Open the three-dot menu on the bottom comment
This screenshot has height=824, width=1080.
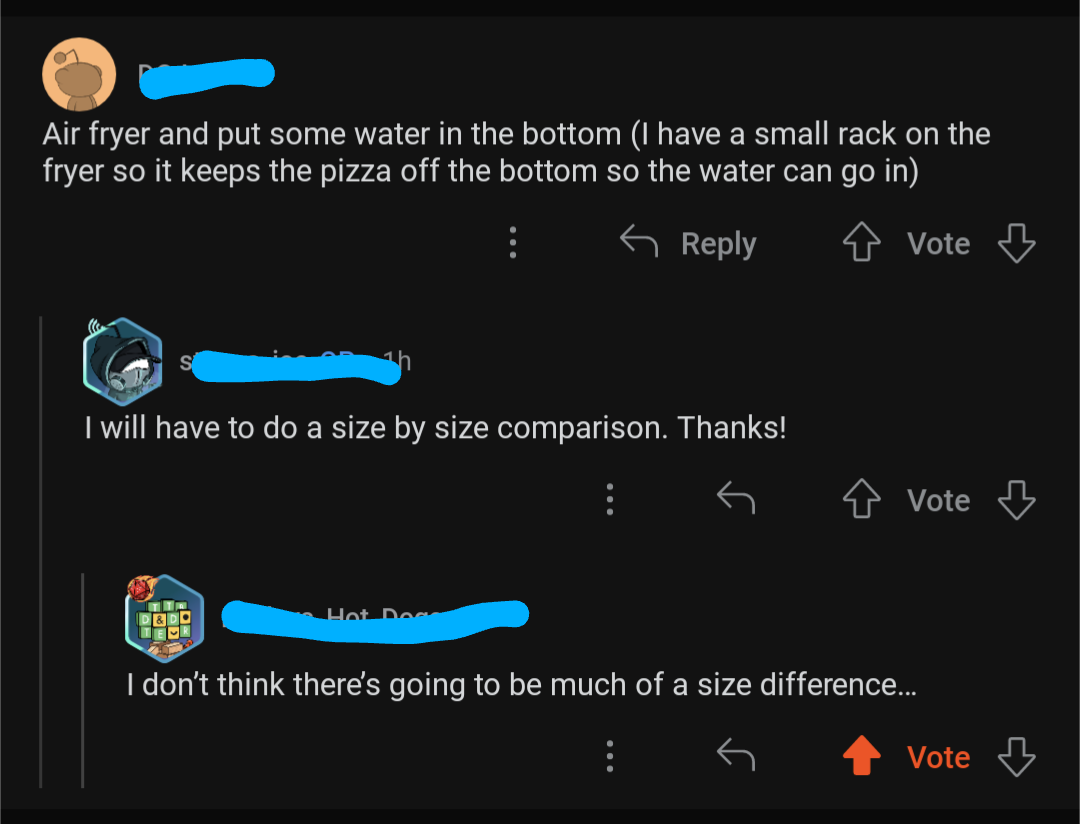(610, 757)
